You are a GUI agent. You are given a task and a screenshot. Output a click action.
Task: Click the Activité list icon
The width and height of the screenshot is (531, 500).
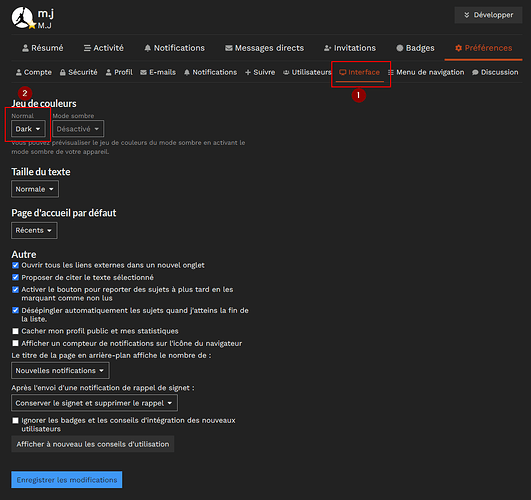(87, 48)
